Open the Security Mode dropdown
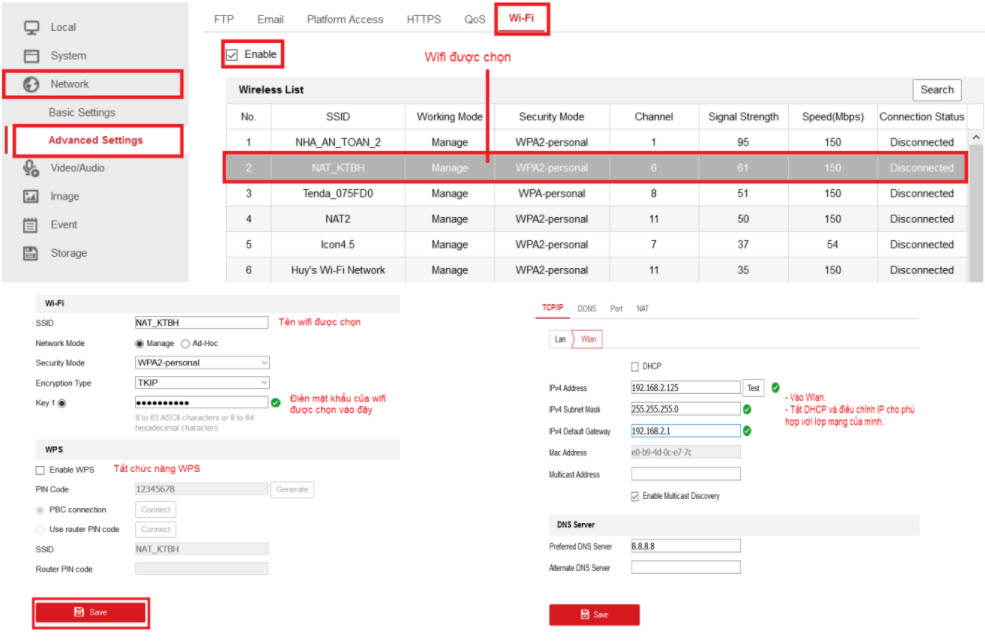The image size is (985, 643). pos(202,363)
